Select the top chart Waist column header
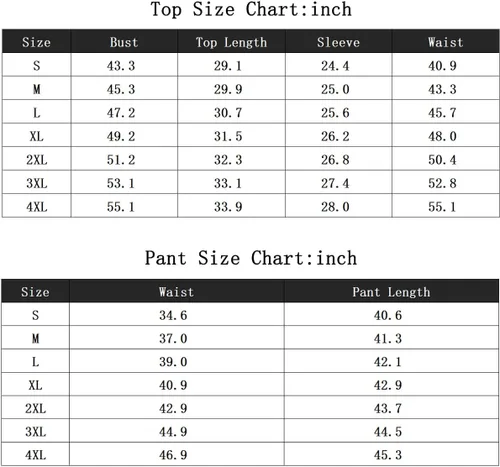Screen dimensions: 500x467 coord(446,42)
